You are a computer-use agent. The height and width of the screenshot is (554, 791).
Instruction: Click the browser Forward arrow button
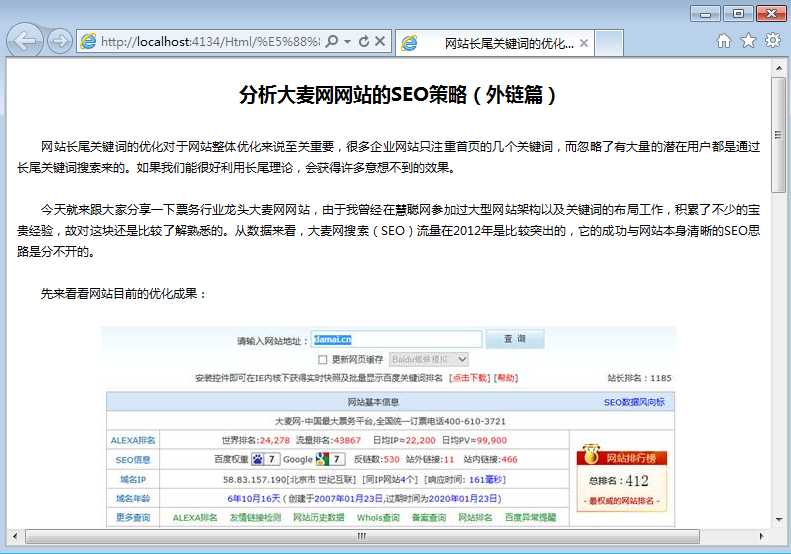tap(60, 41)
